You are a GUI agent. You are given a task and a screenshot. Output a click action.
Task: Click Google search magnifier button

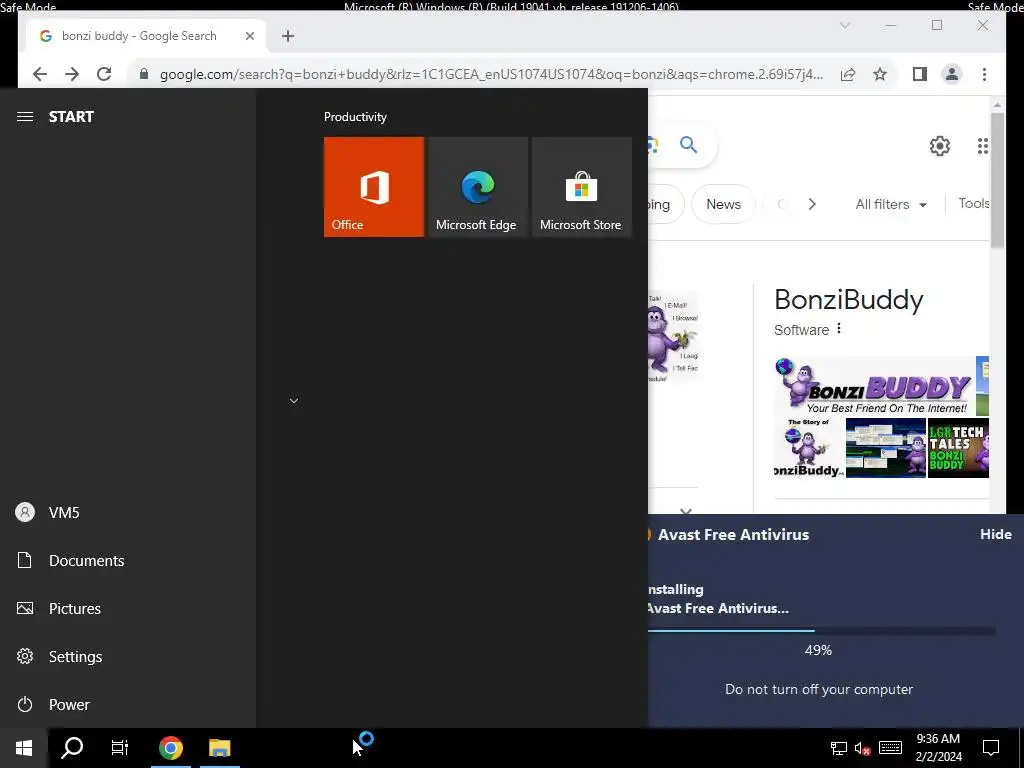coord(688,144)
